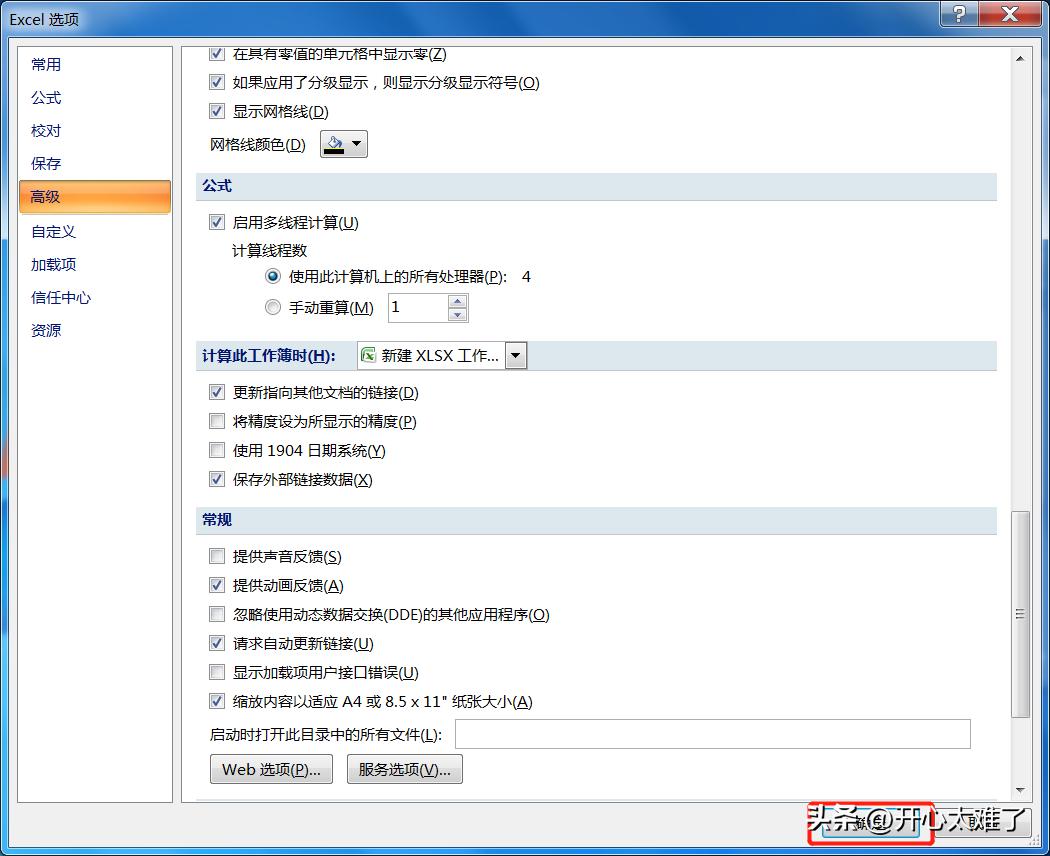This screenshot has height=856, width=1050.
Task: Enable 使用 1904 日期系统 checkbox
Action: tap(216, 450)
